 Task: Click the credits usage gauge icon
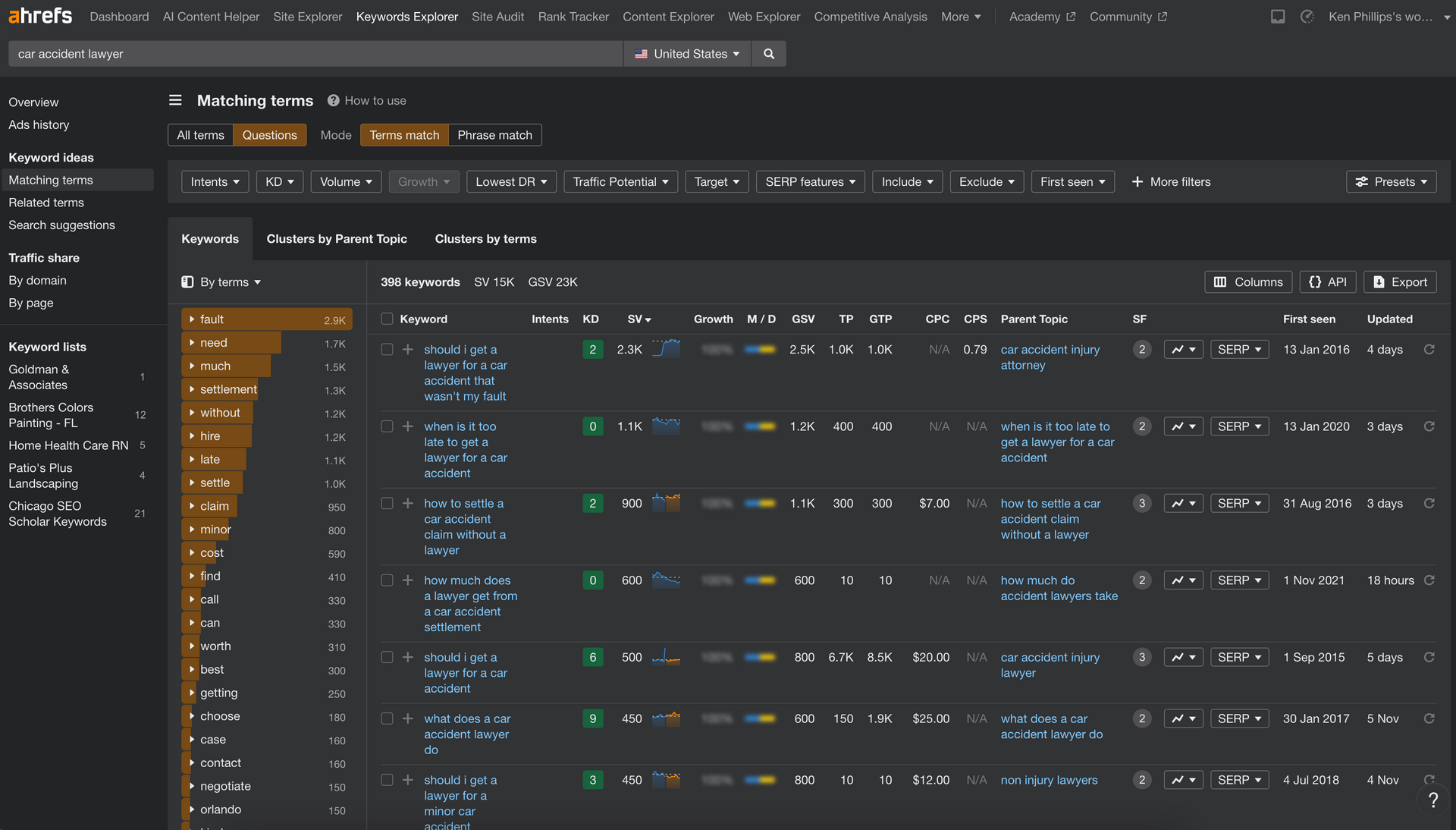[x=1307, y=16]
